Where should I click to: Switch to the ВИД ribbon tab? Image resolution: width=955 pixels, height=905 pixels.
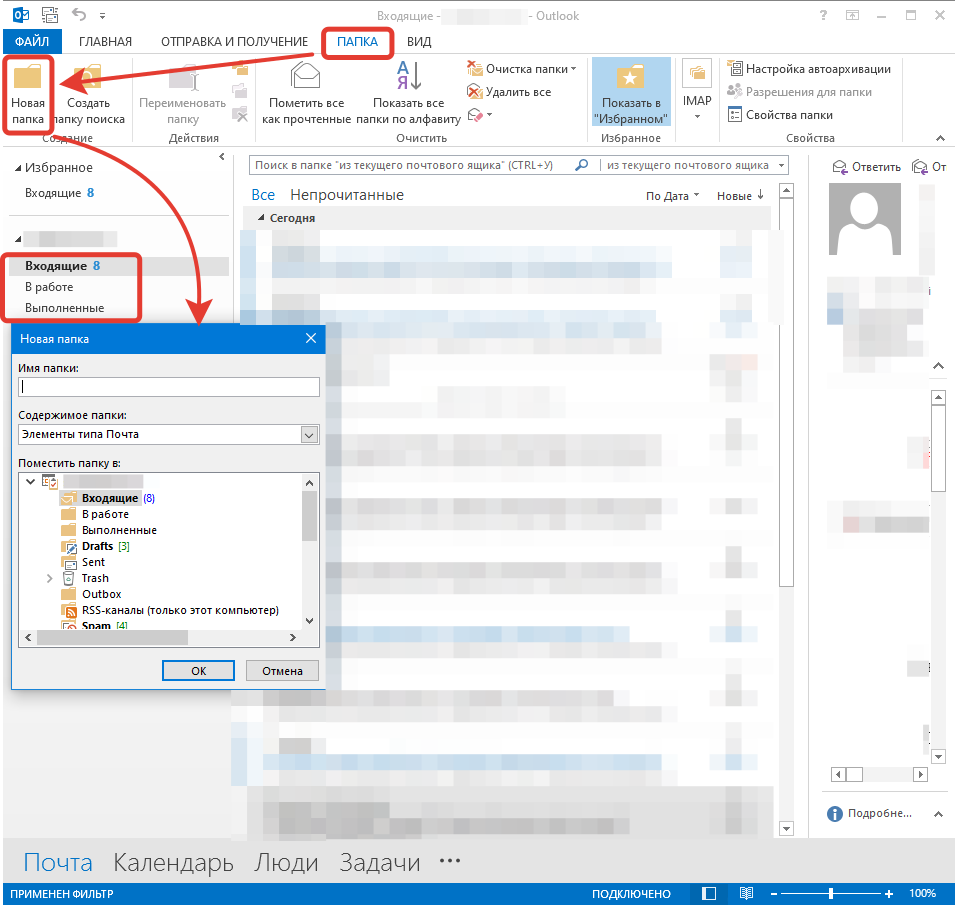(x=419, y=41)
